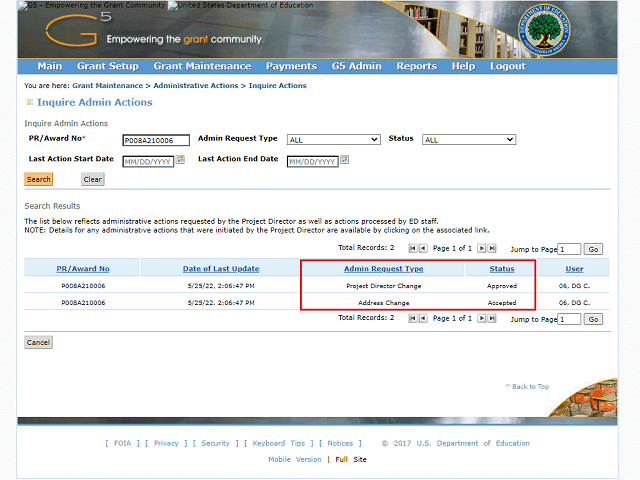Open the Grant Maintenance menu
Image resolution: width=640 pixels, height=480 pixels.
[202, 66]
